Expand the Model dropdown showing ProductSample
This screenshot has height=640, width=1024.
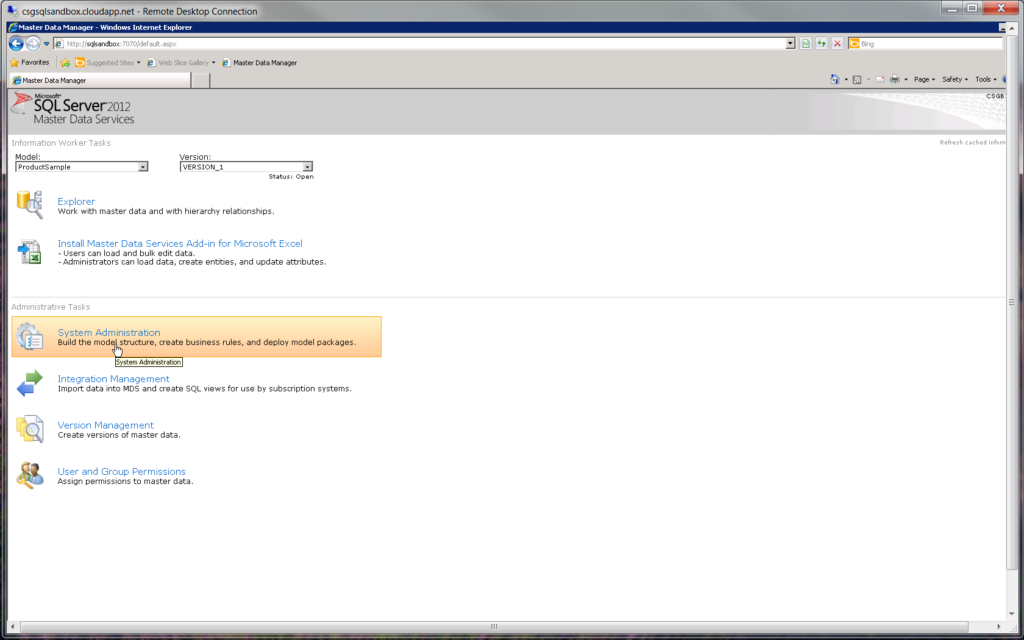(x=143, y=167)
